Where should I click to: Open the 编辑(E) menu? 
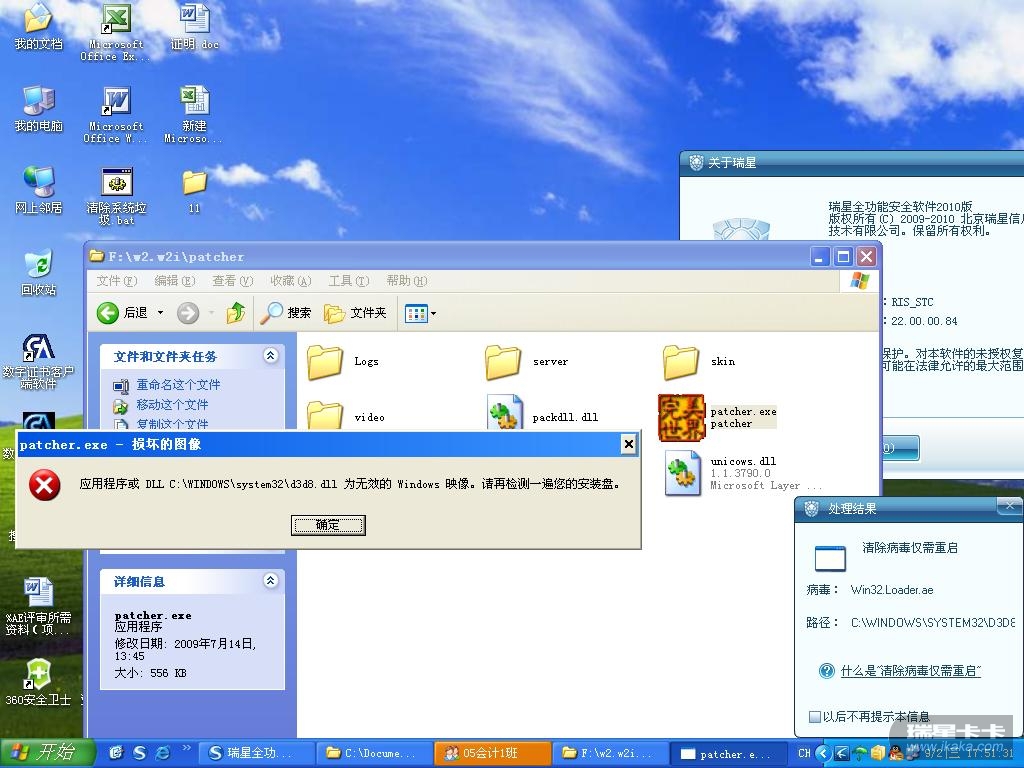[x=174, y=281]
